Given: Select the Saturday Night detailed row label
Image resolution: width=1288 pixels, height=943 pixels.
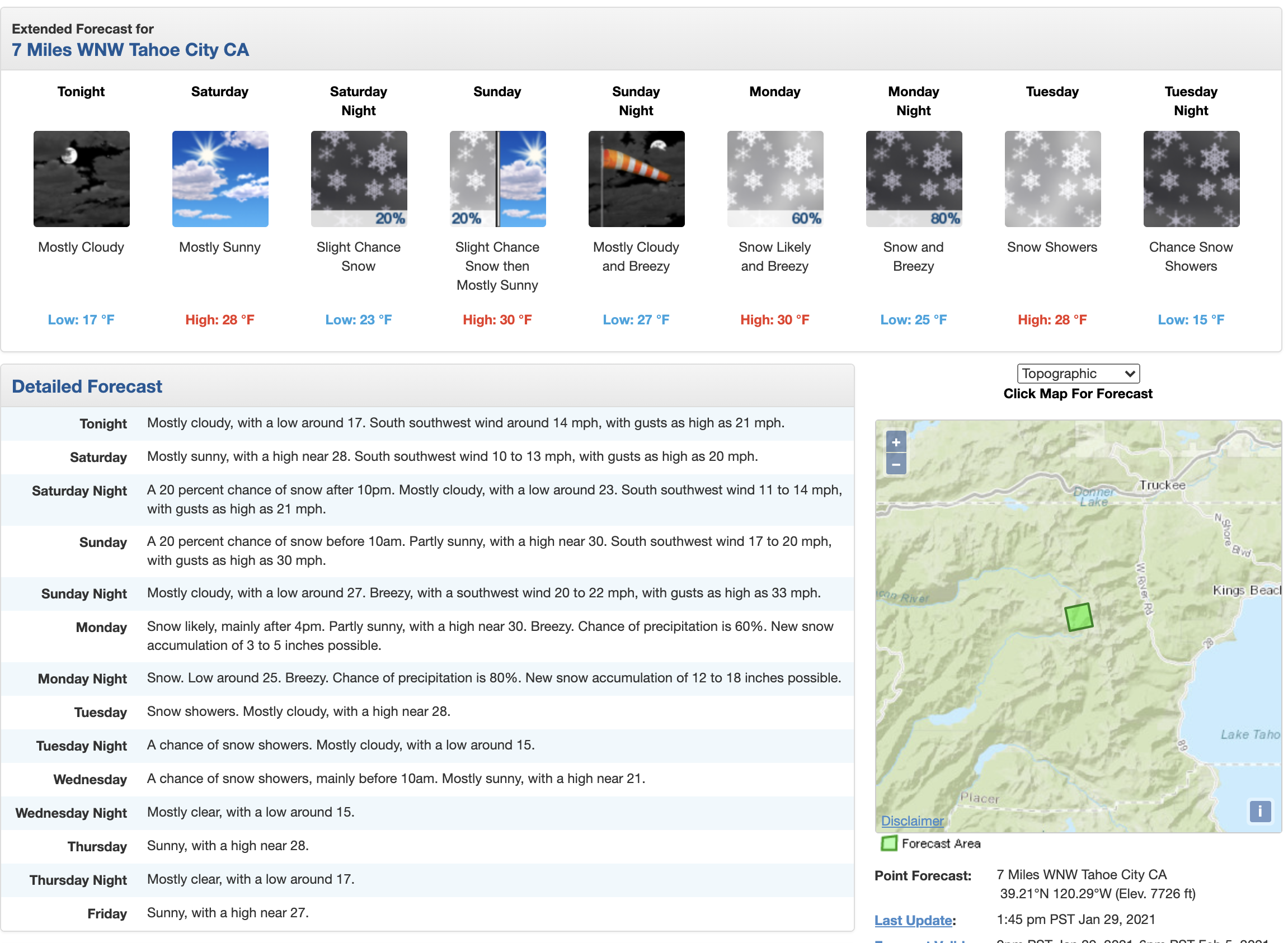Looking at the screenshot, I should click(79, 492).
